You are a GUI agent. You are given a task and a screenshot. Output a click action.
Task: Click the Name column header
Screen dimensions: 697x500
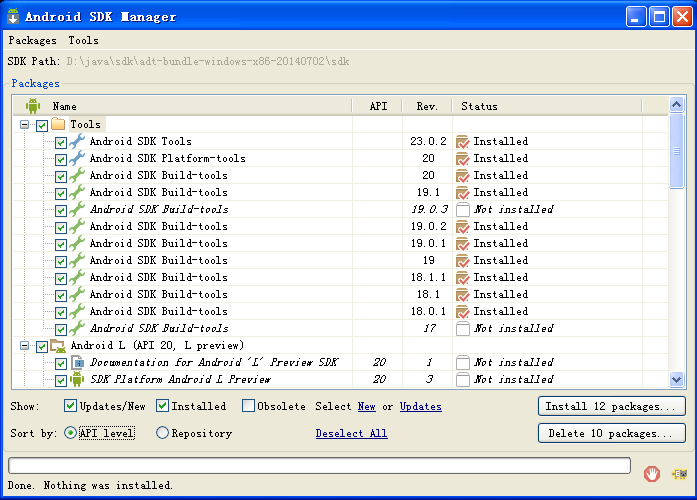[x=182, y=106]
